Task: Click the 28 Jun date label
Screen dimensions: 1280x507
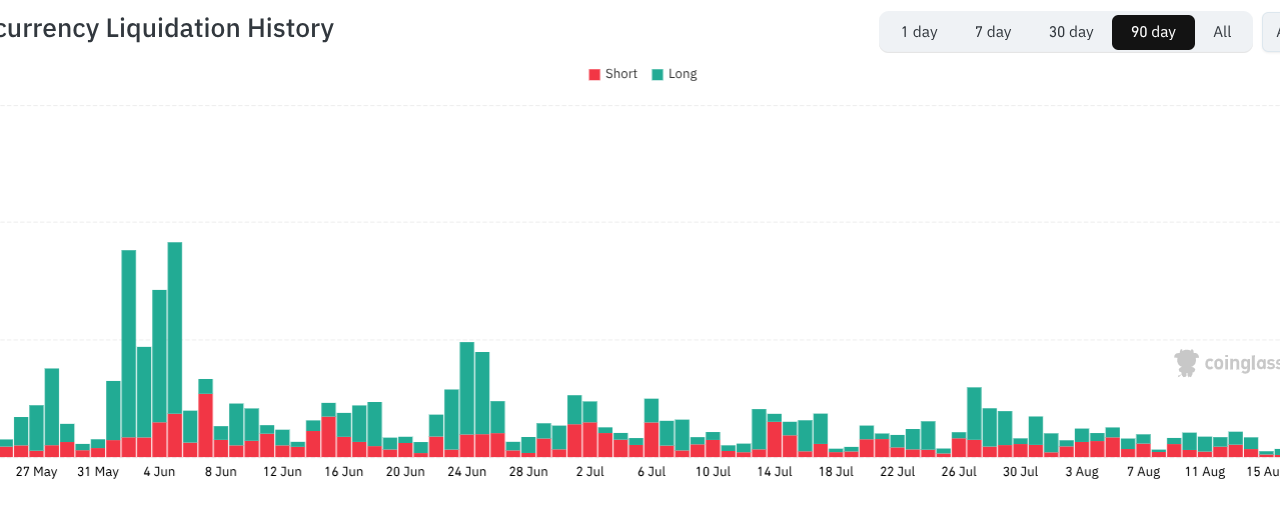Action: coord(528,472)
